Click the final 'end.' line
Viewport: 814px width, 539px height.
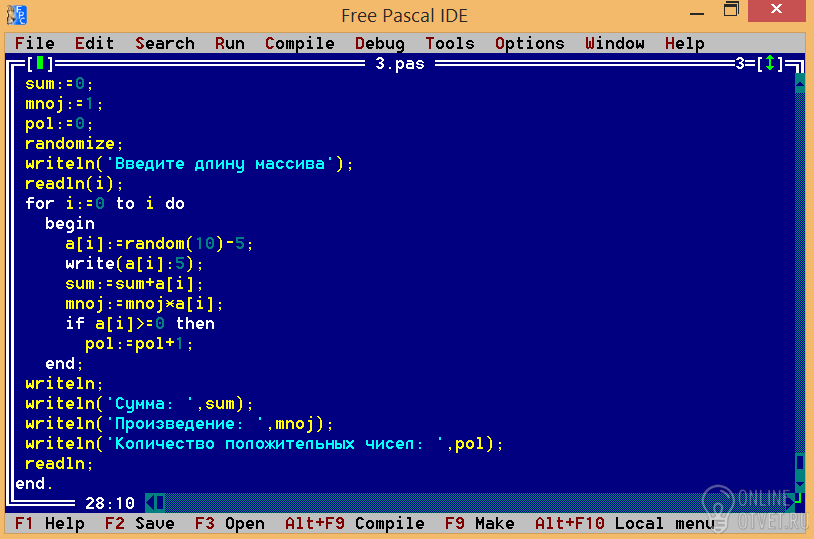click(x=34, y=483)
